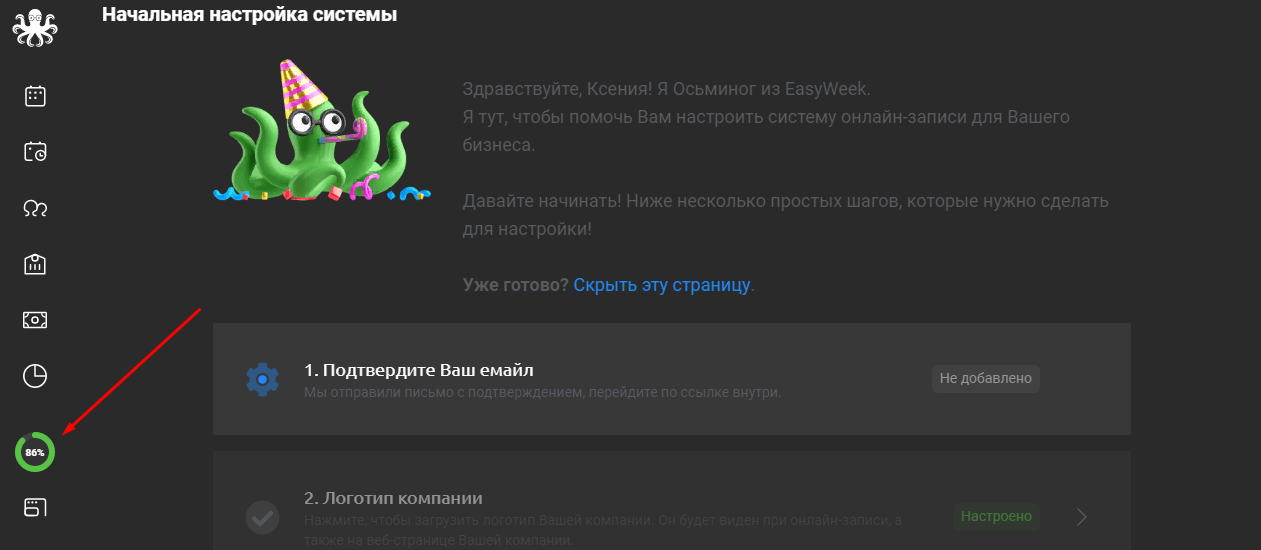
Task: Open the clients people icon
Action: (x=35, y=208)
